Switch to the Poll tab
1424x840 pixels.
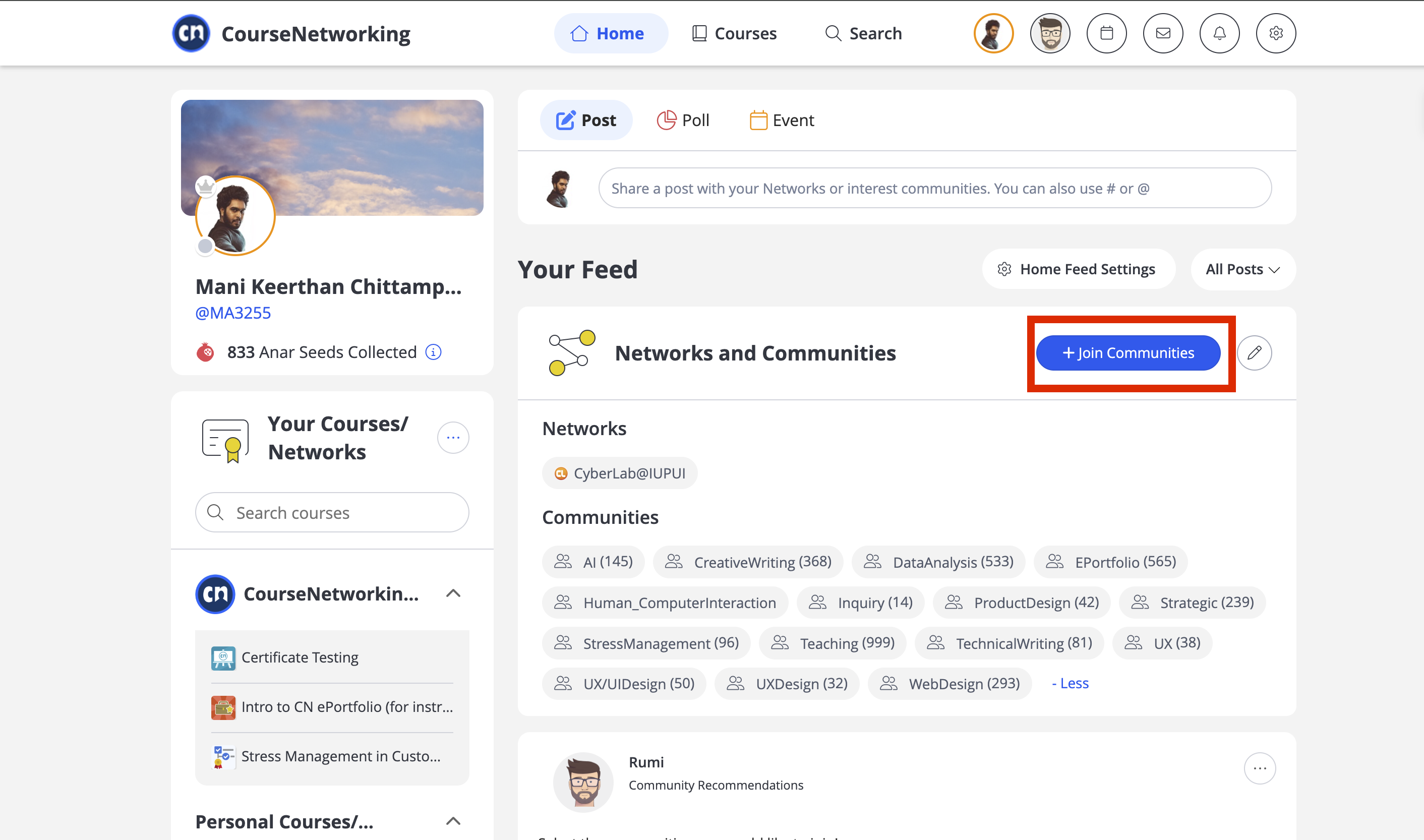pyautogui.click(x=683, y=120)
